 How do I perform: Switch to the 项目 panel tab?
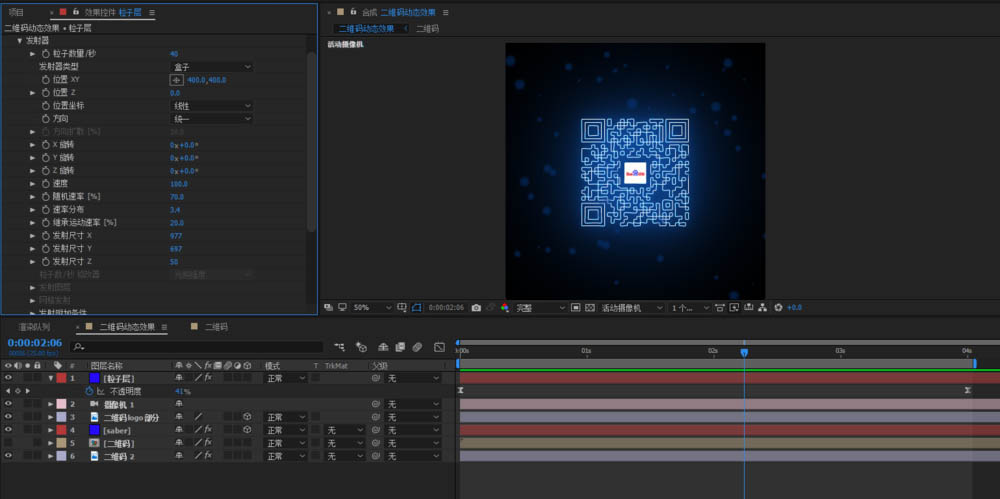[x=16, y=12]
